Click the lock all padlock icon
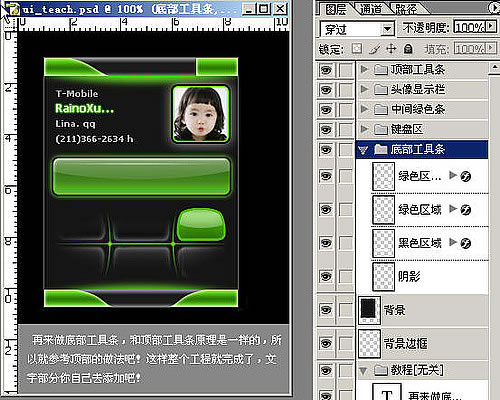 coord(408,49)
